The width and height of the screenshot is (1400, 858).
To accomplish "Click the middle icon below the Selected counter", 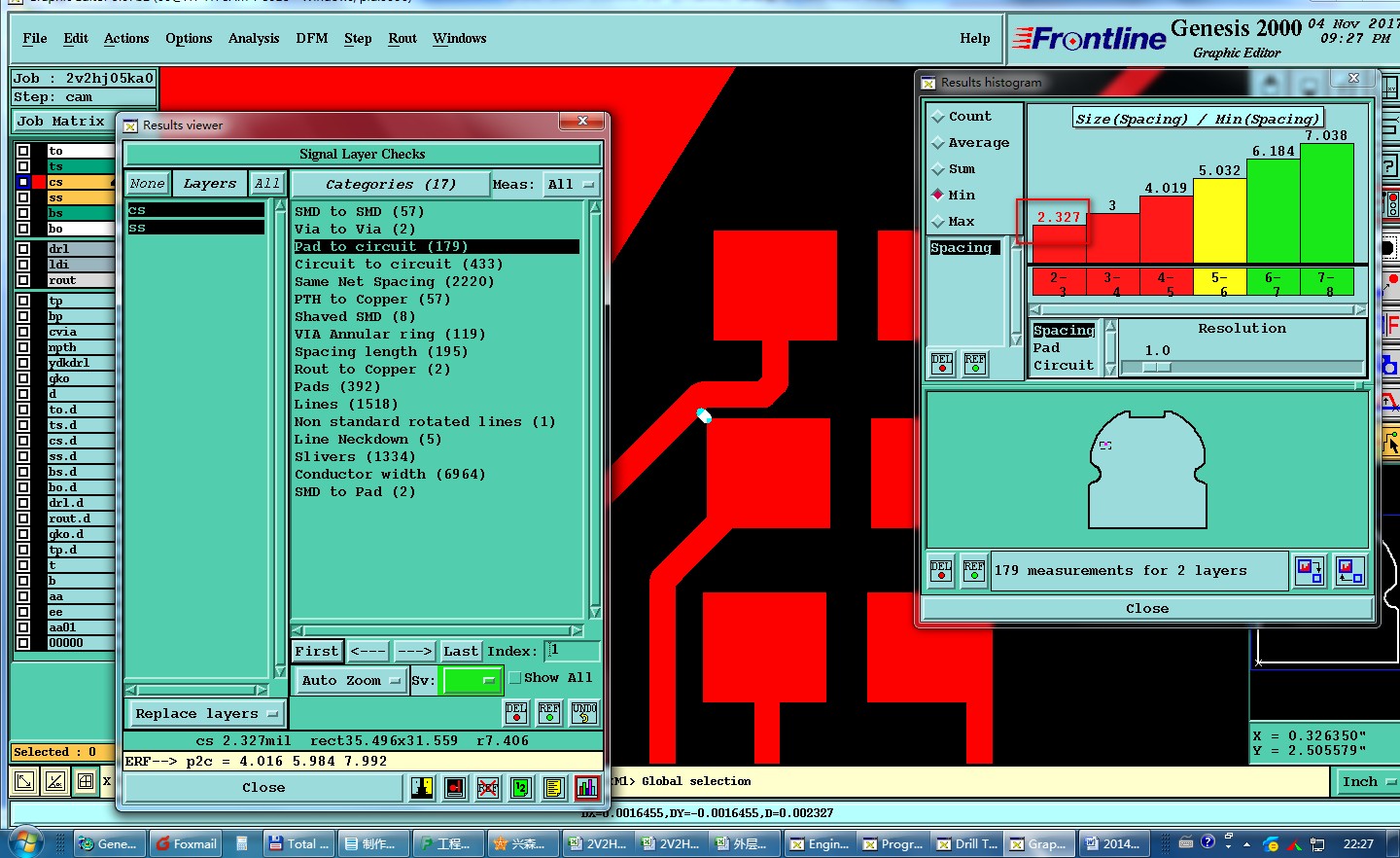I will (x=55, y=781).
